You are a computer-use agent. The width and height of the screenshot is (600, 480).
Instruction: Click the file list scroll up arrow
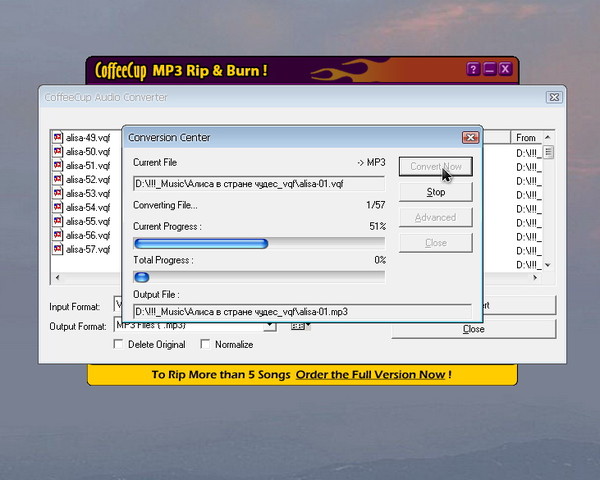coord(548,137)
